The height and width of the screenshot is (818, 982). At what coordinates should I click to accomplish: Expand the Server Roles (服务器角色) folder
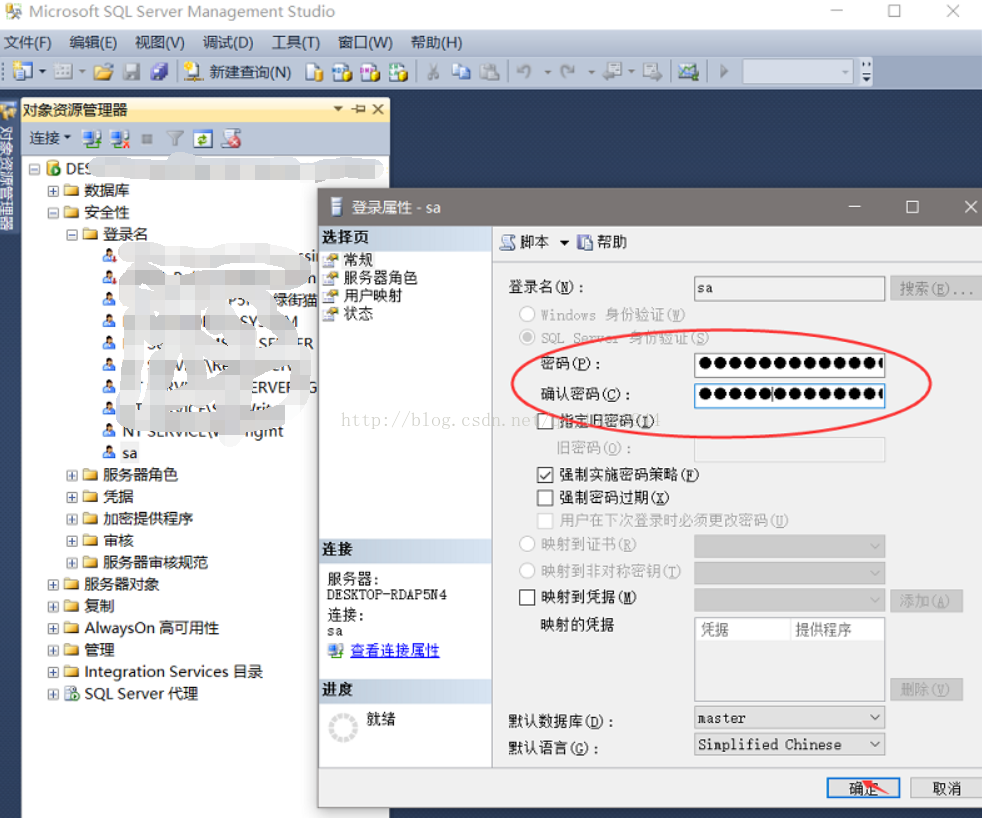point(72,475)
